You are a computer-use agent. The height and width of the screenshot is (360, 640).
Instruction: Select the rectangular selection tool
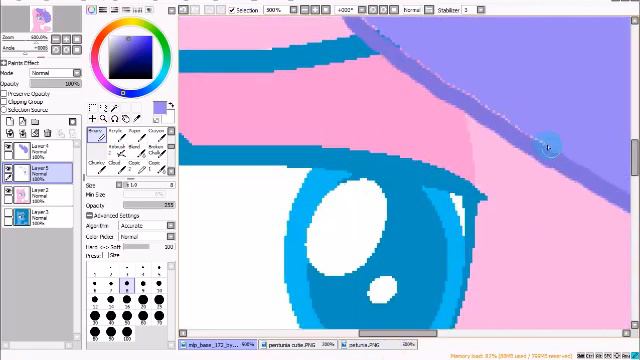point(93,108)
